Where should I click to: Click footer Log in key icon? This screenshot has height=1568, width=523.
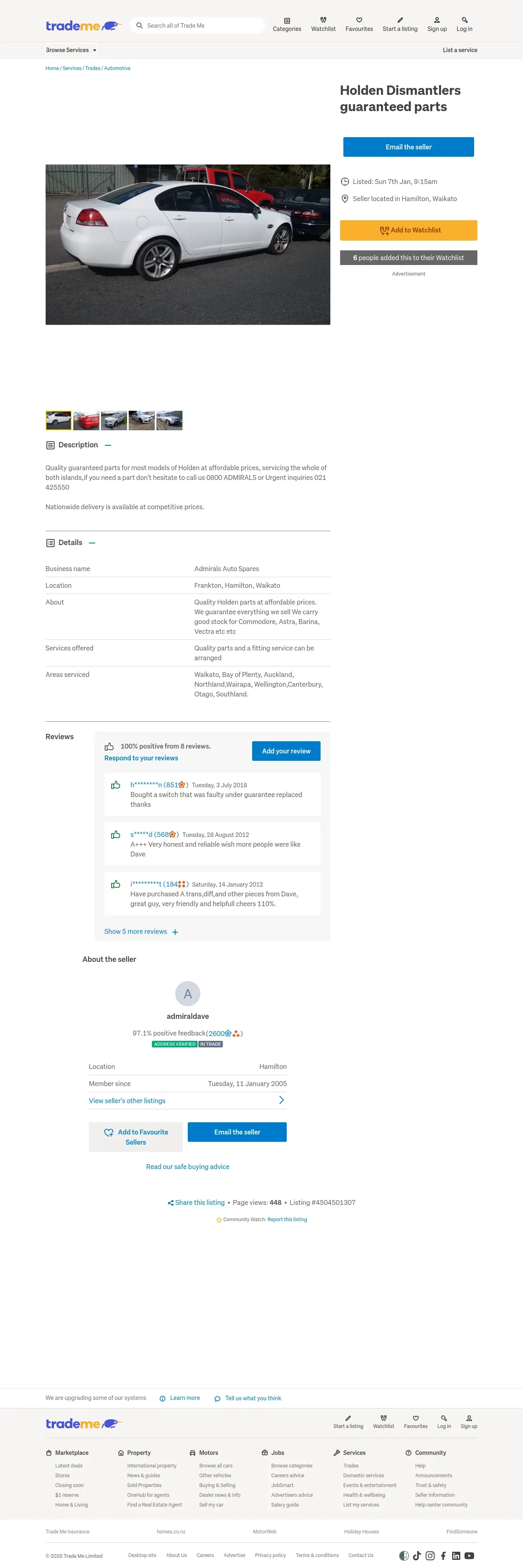[x=444, y=1418]
